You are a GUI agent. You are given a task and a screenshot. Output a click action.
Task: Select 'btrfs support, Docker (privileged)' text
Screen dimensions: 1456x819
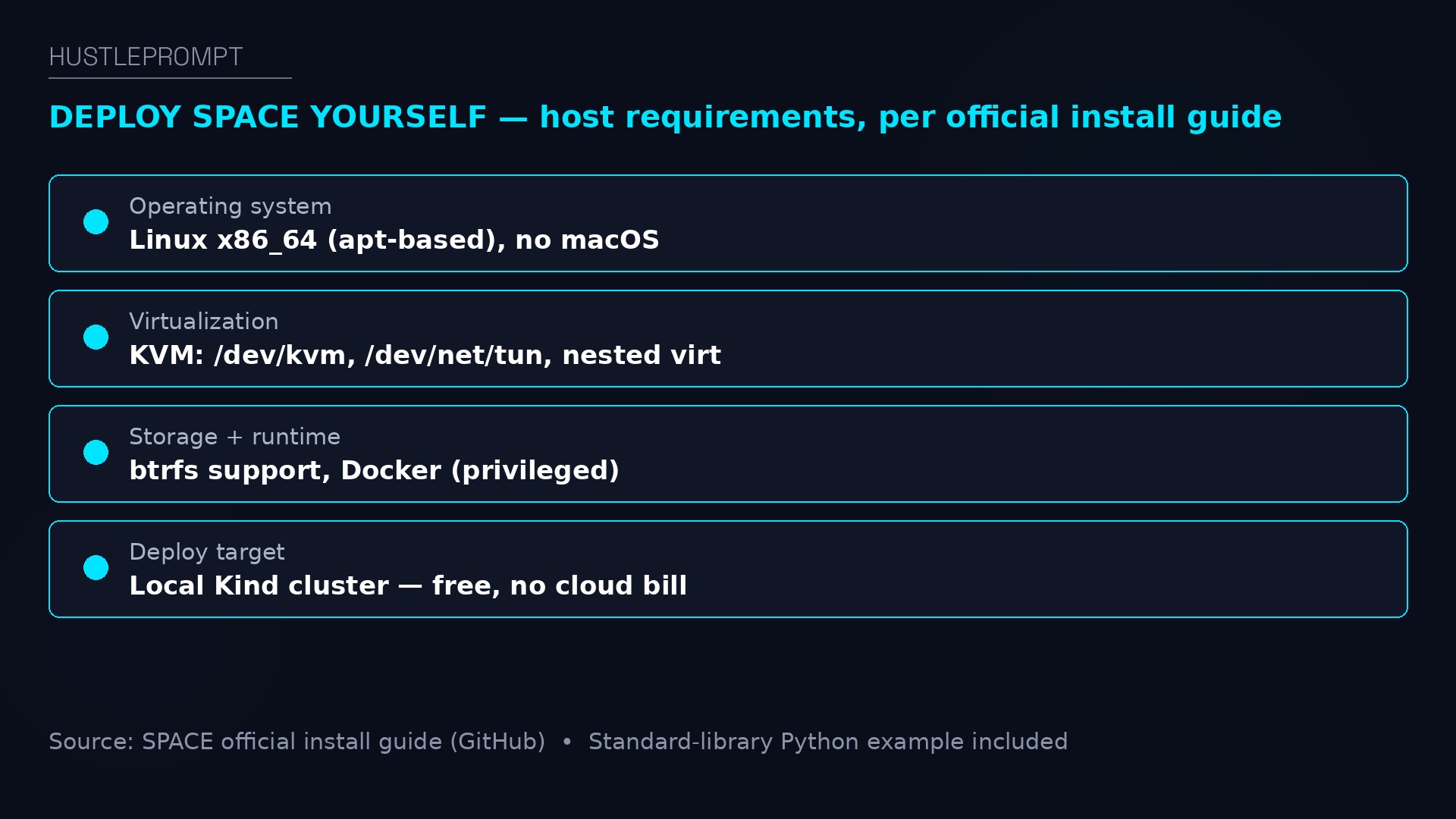[375, 471]
